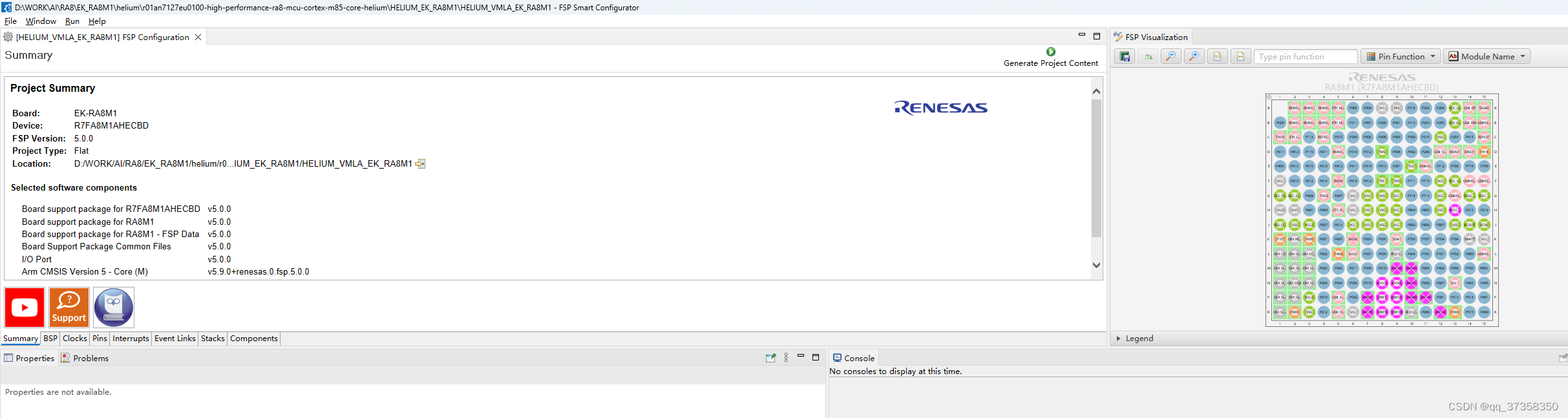Screen dimensions: 1568x418
Task: Click the Board support package for RA8M1 - FSP Data row
Action: coord(126,234)
